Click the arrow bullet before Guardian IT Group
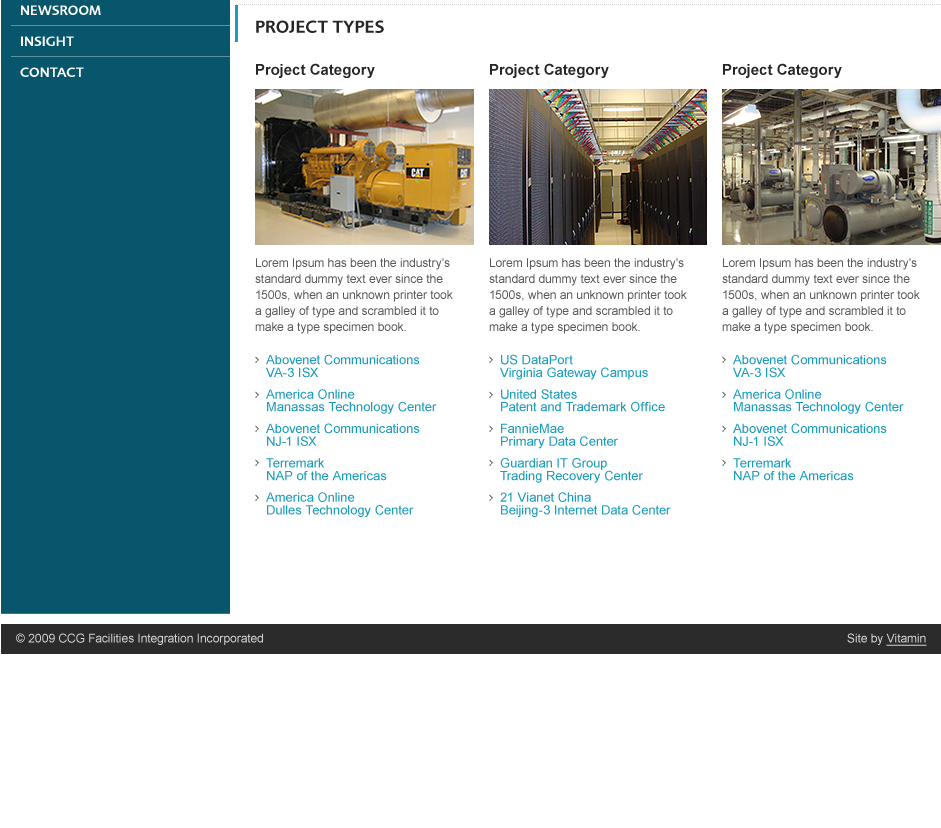This screenshot has height=828, width=941. tap(492, 464)
